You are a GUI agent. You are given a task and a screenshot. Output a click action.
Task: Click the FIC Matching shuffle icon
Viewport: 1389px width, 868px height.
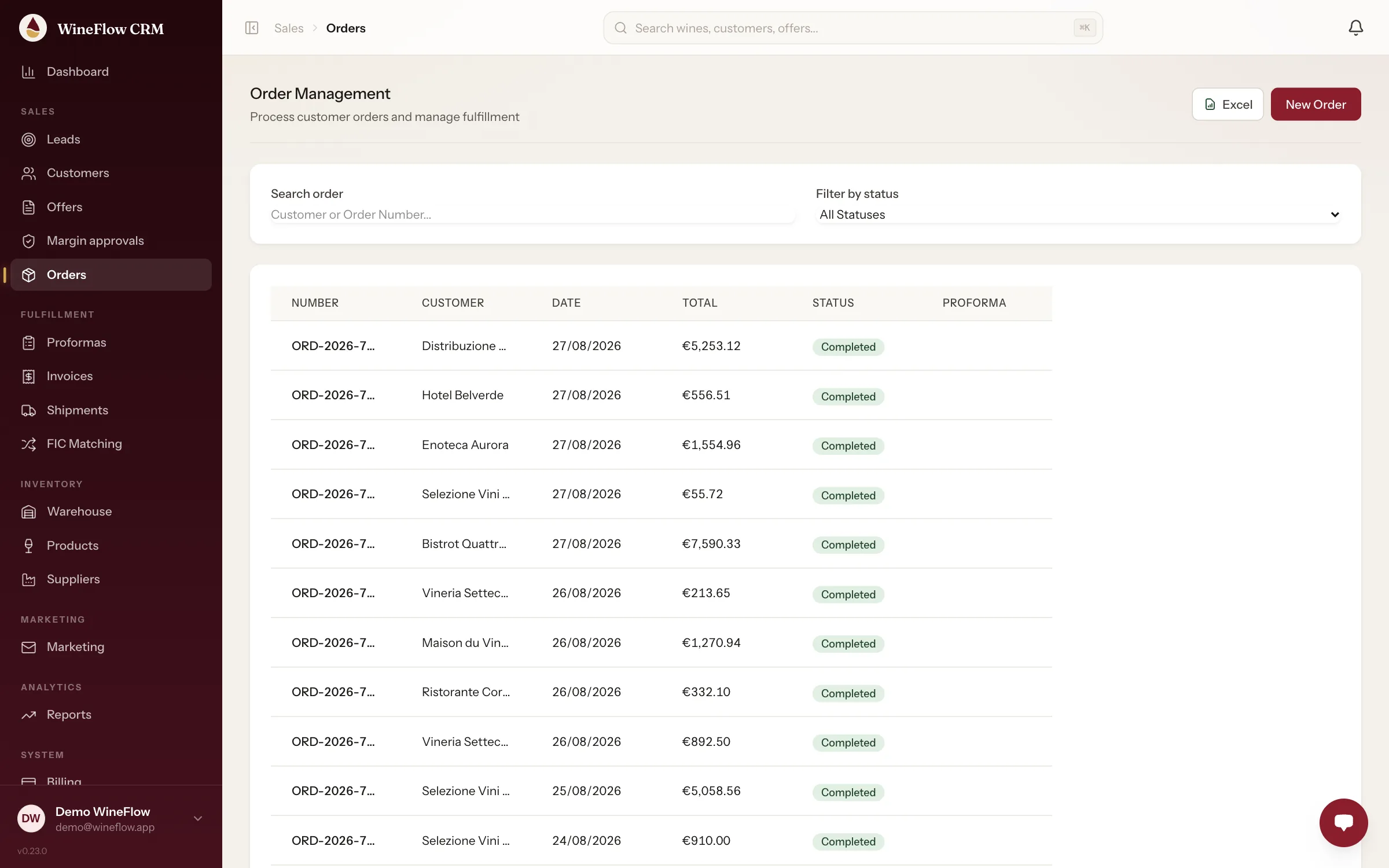coord(28,444)
